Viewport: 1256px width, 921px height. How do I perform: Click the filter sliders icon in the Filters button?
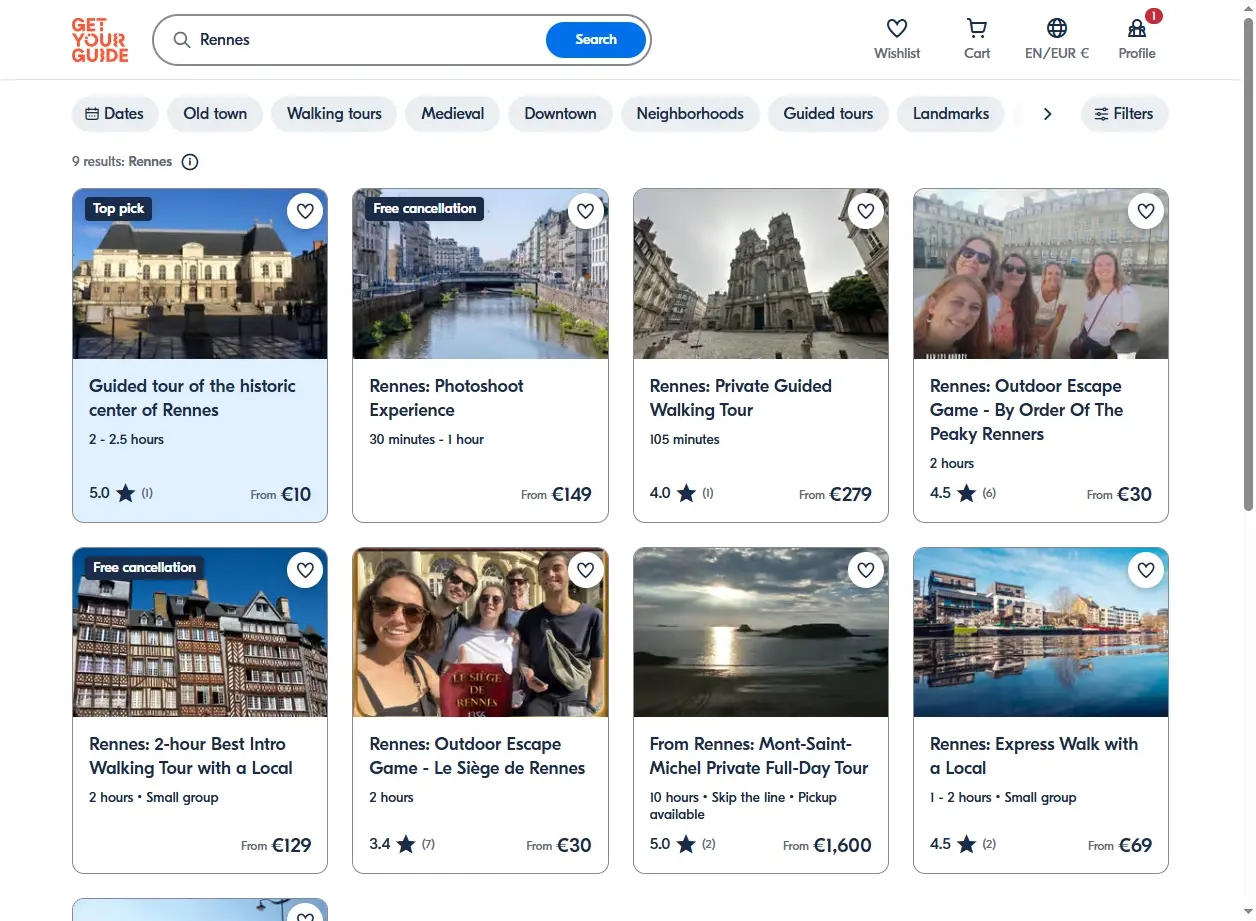[1102, 114]
